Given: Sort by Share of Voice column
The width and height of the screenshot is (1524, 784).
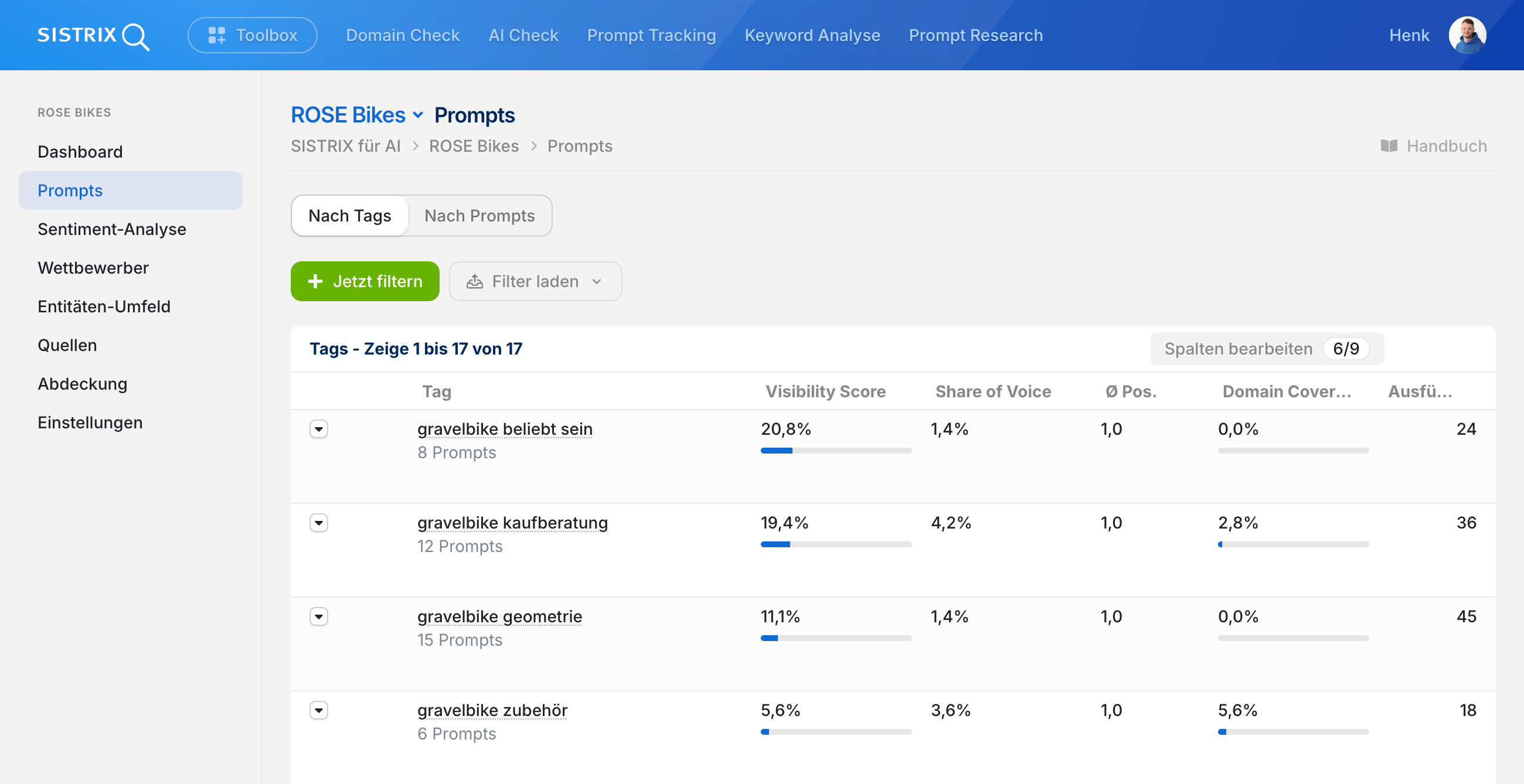Looking at the screenshot, I should tap(994, 391).
